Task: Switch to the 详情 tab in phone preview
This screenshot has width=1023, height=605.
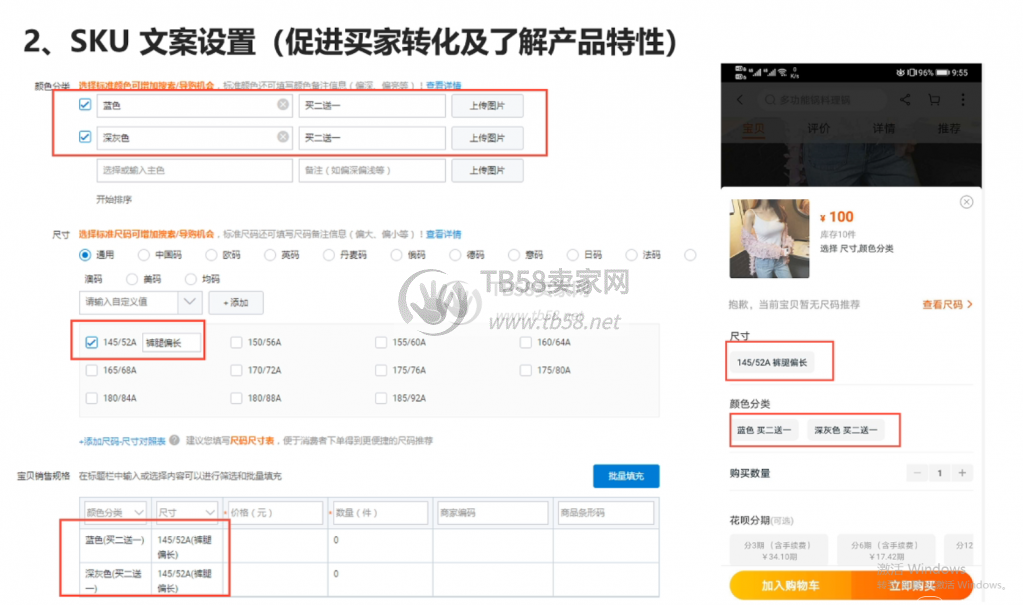Action: point(884,128)
